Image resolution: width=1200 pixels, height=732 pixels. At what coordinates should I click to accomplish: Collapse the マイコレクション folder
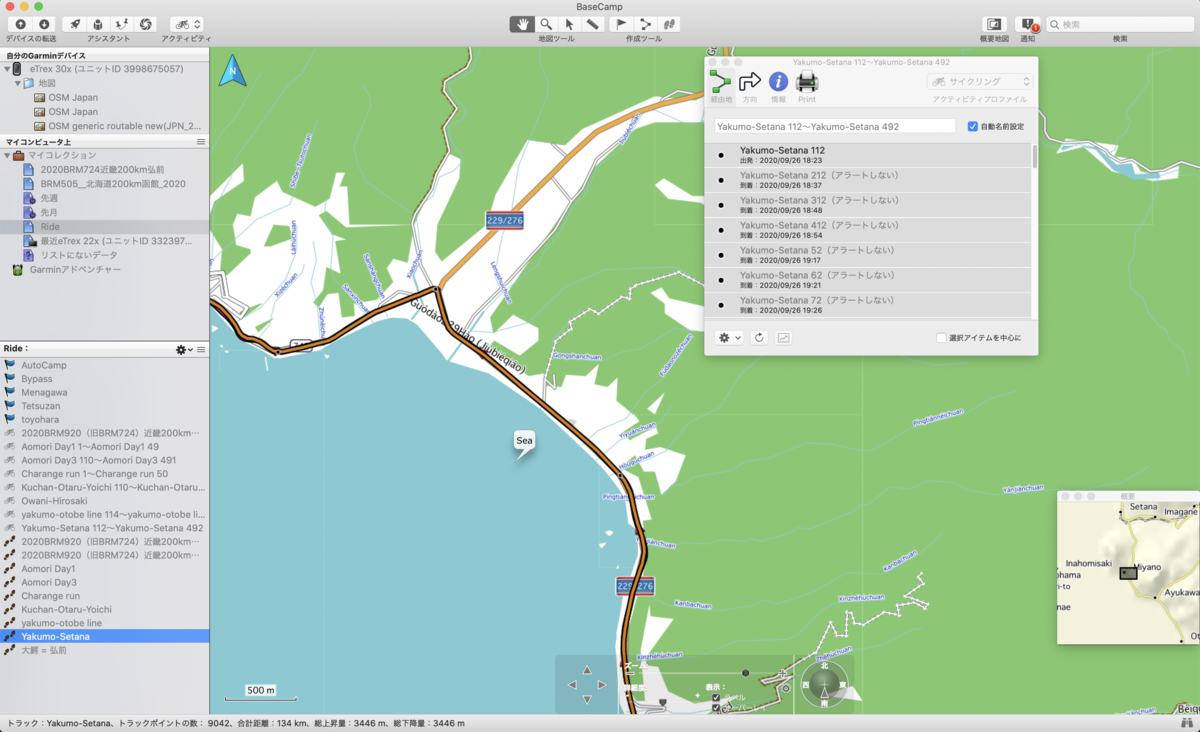point(7,155)
